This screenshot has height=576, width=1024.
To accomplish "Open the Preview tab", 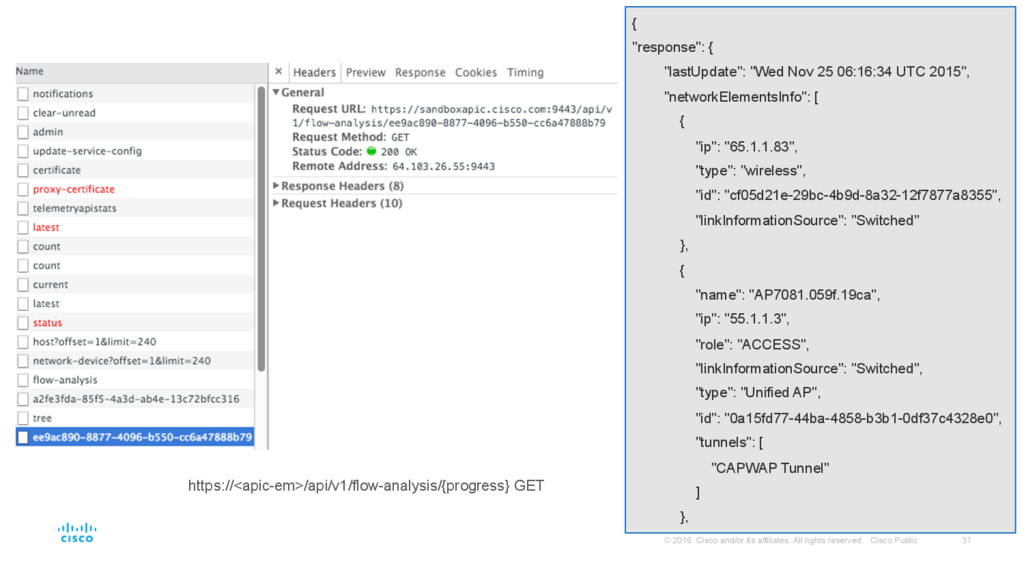I will click(x=365, y=72).
